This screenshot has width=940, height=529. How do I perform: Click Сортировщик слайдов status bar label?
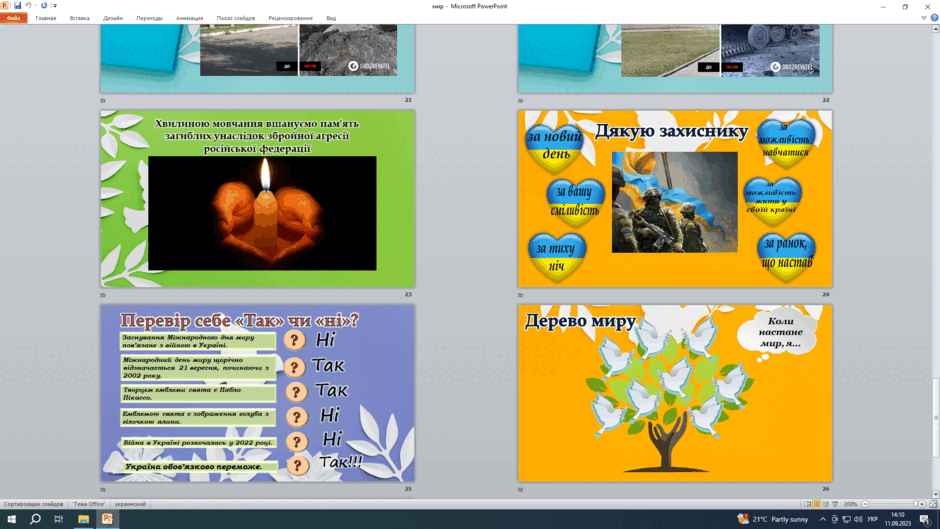click(x=34, y=504)
